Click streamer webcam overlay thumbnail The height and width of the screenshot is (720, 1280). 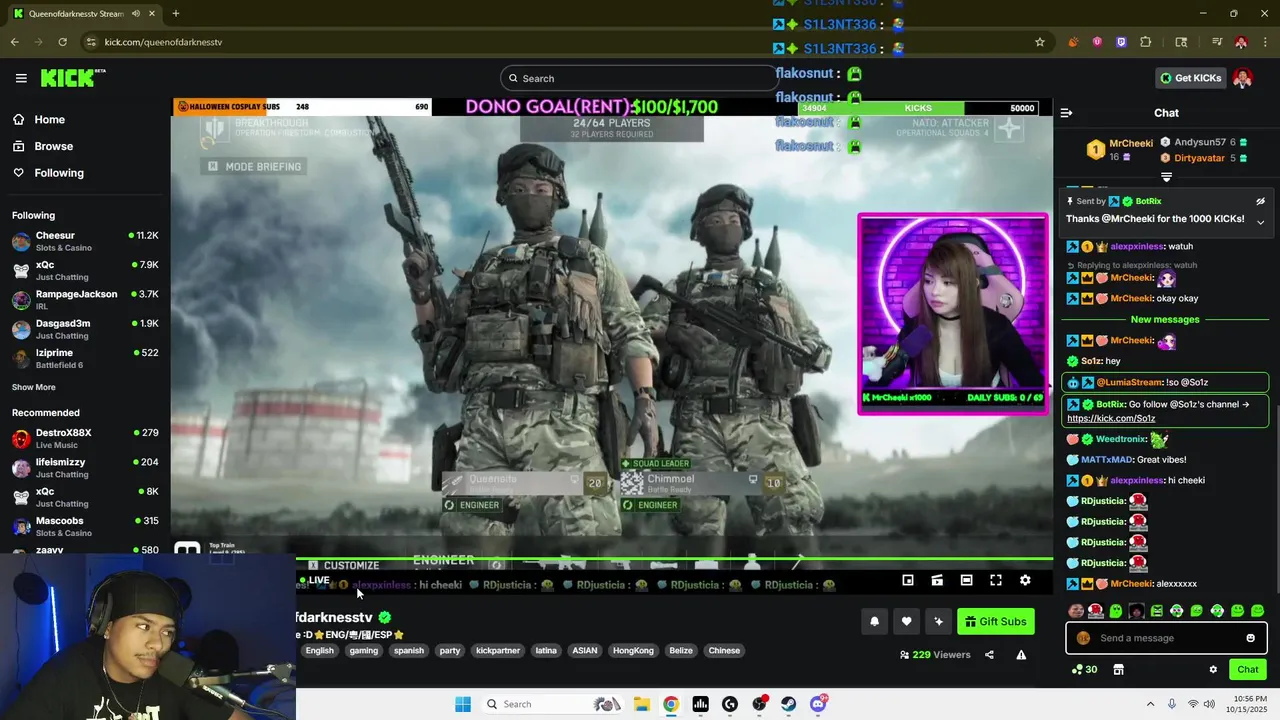953,314
